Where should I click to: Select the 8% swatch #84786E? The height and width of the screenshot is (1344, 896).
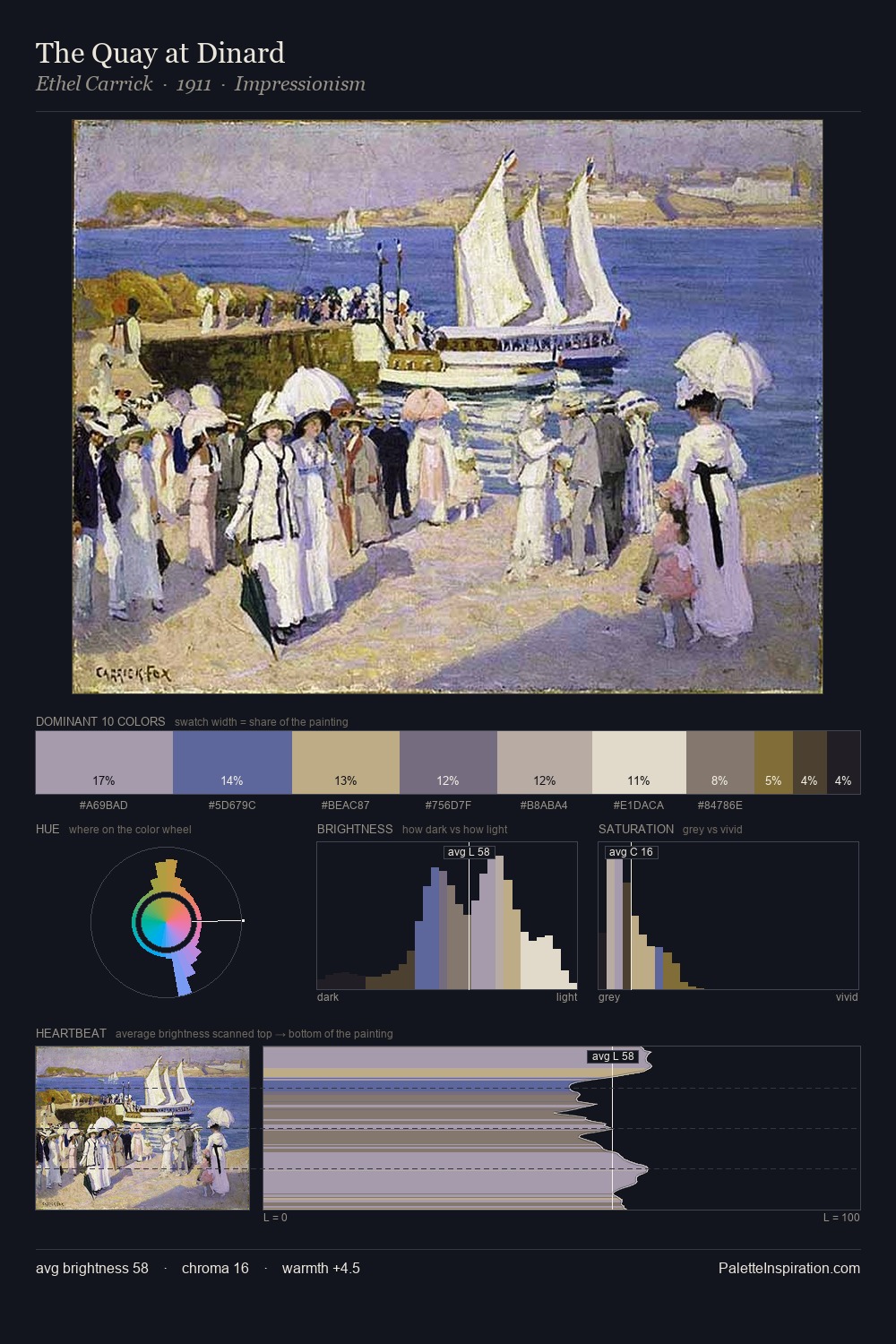click(720, 762)
